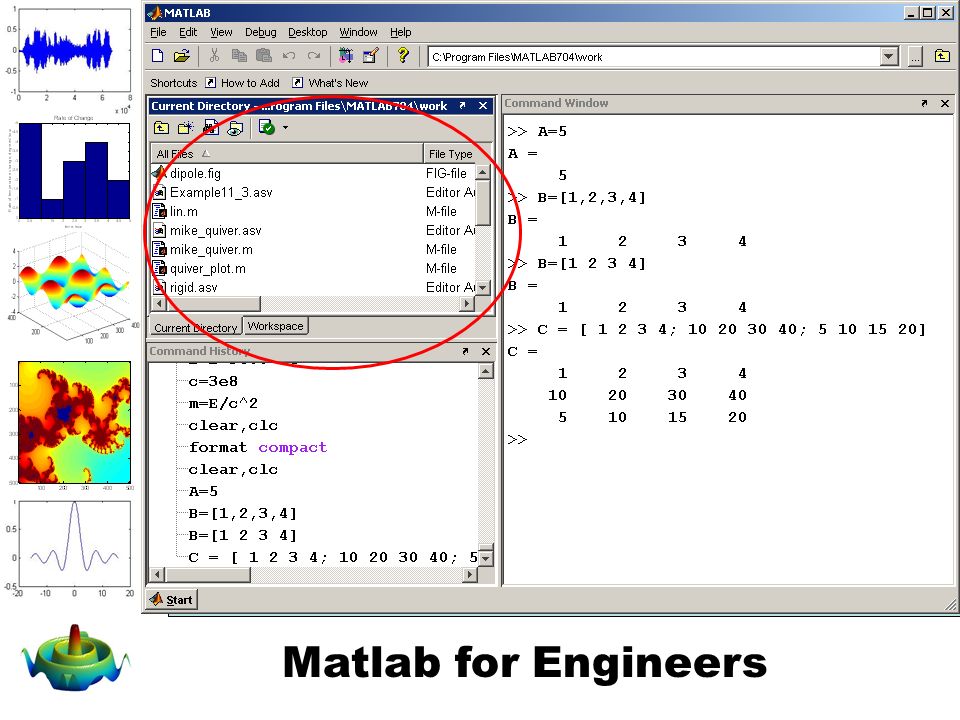
Task: Click the Open file folder icon
Action: 181,56
